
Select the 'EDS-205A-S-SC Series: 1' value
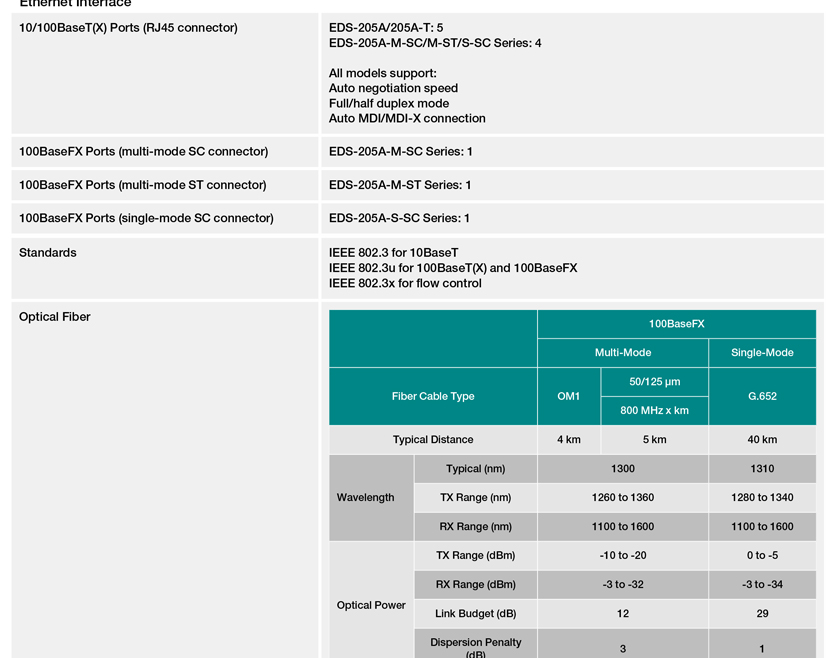coord(399,218)
